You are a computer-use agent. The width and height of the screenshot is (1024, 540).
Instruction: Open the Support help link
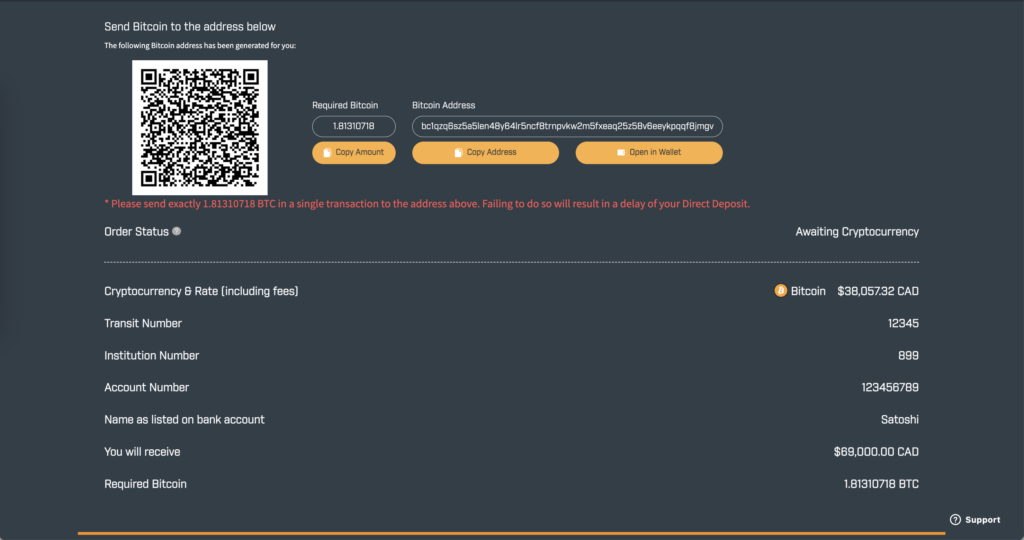click(x=974, y=520)
